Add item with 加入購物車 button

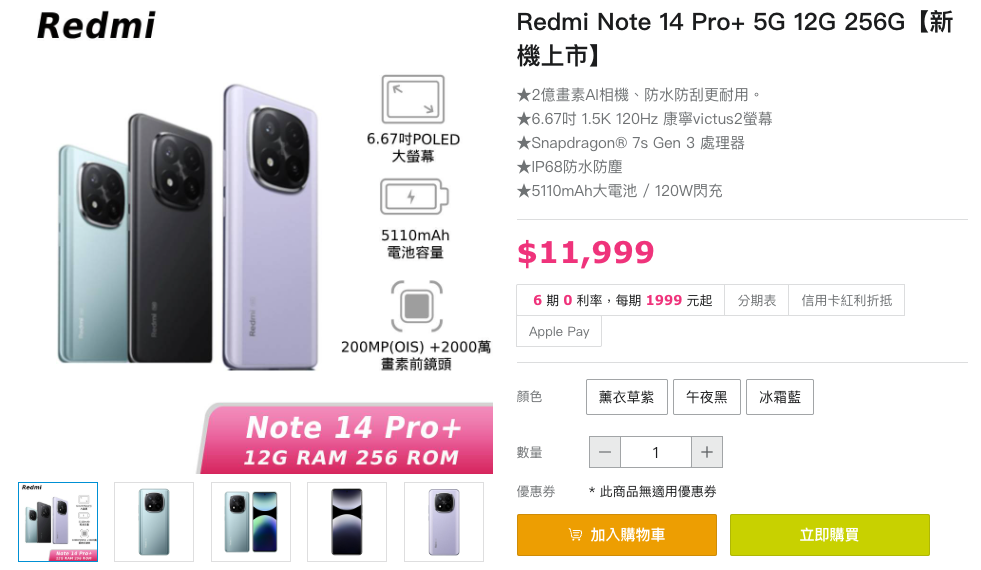617,535
